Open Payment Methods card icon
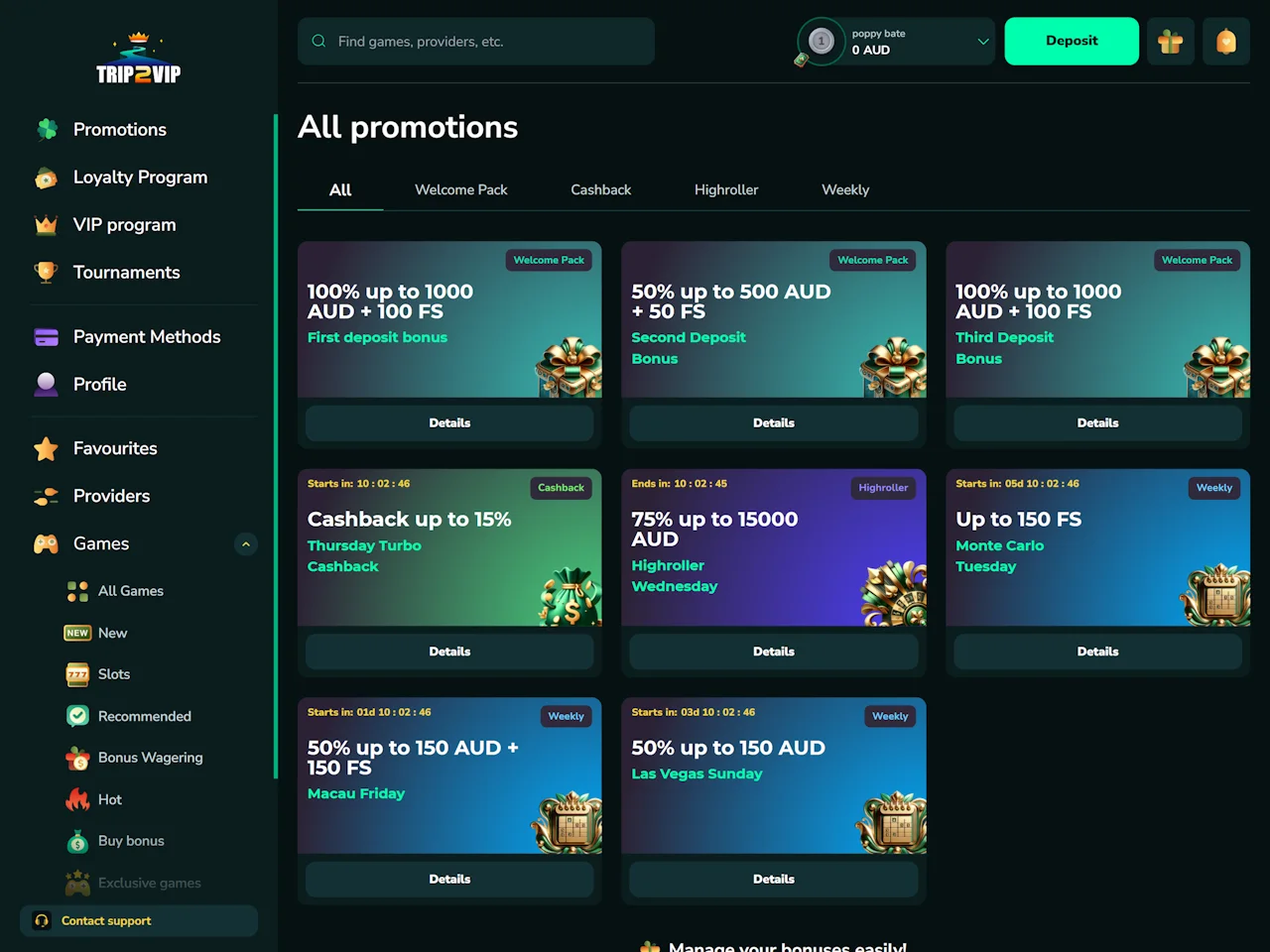 pyautogui.click(x=46, y=337)
